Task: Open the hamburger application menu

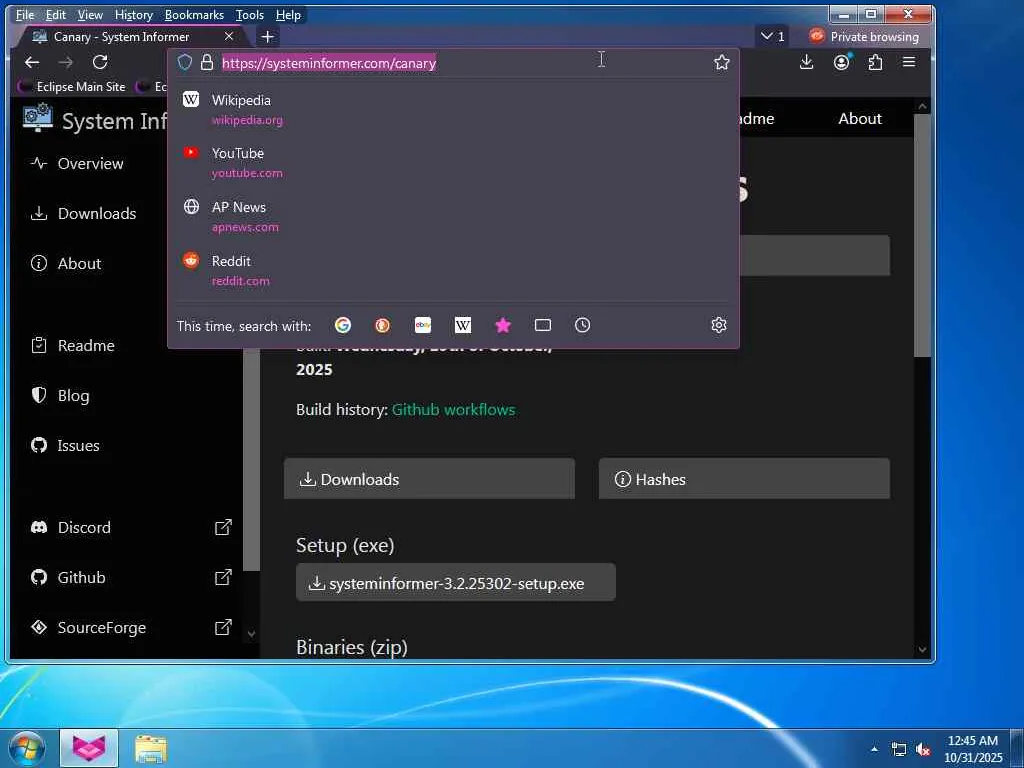Action: point(908,62)
